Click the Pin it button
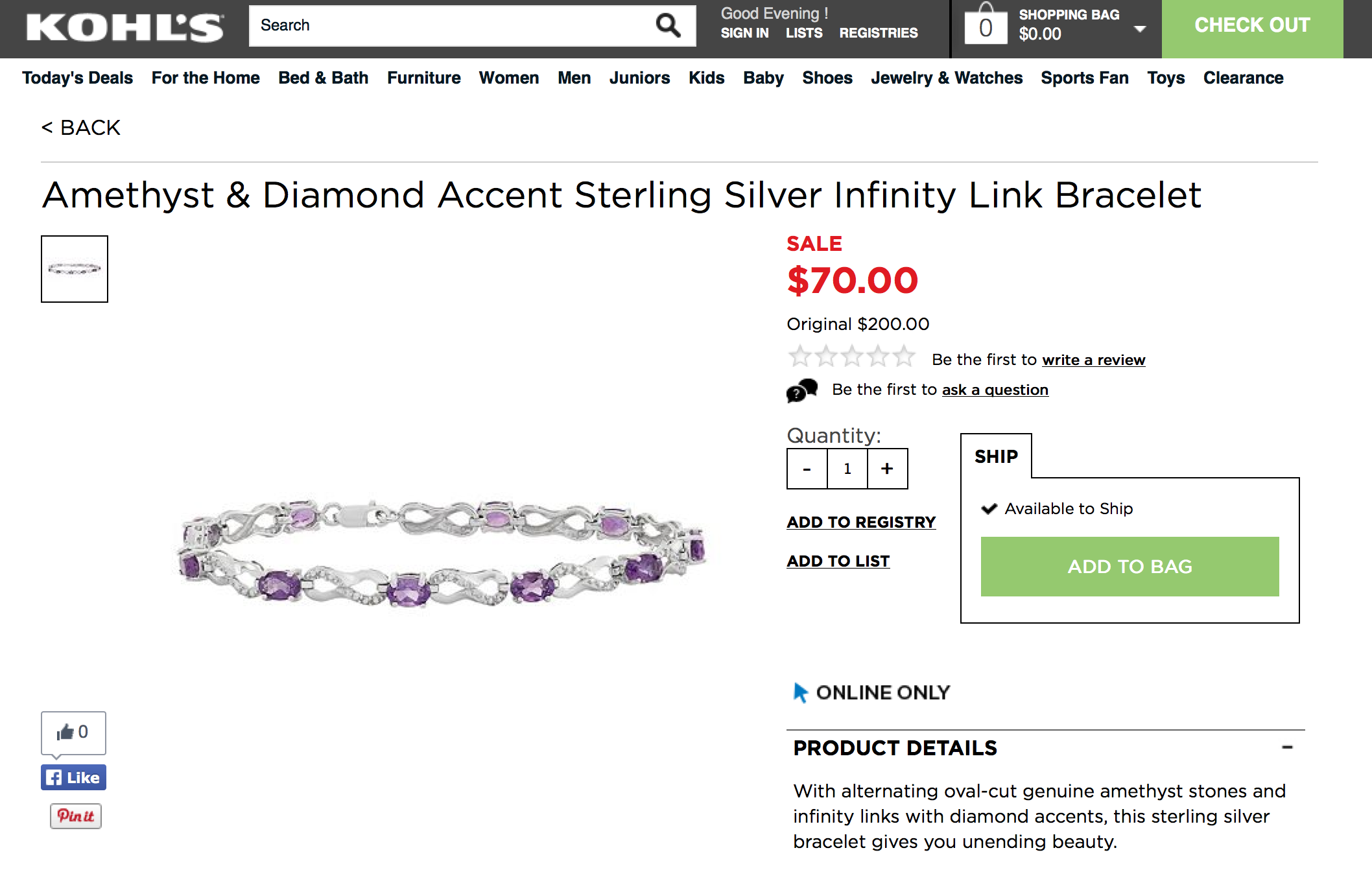This screenshot has width=1372, height=870. point(76,816)
